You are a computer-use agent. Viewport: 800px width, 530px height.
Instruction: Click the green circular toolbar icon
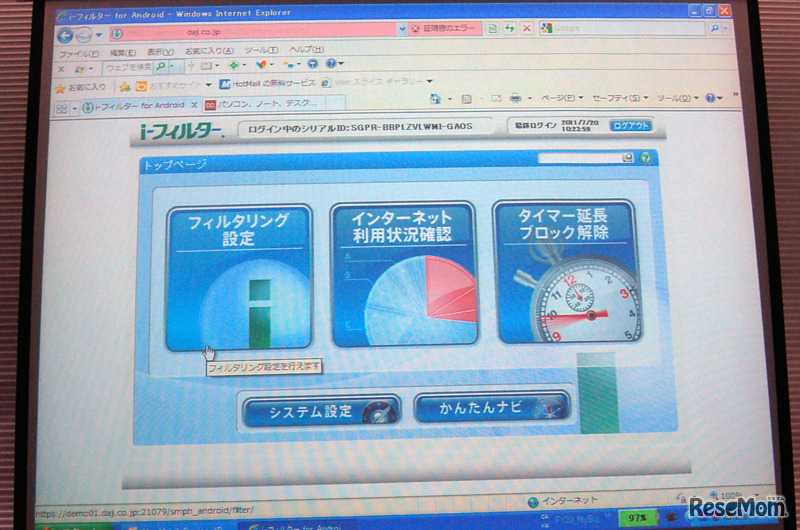(x=234, y=65)
